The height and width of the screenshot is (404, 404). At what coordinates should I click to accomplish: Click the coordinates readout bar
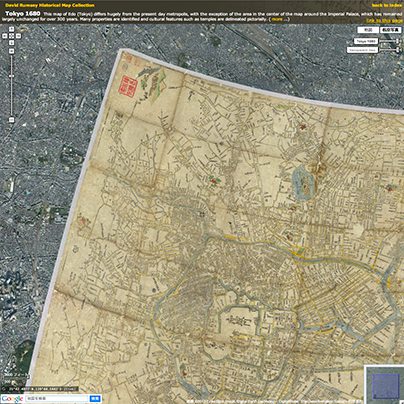pos(40,389)
